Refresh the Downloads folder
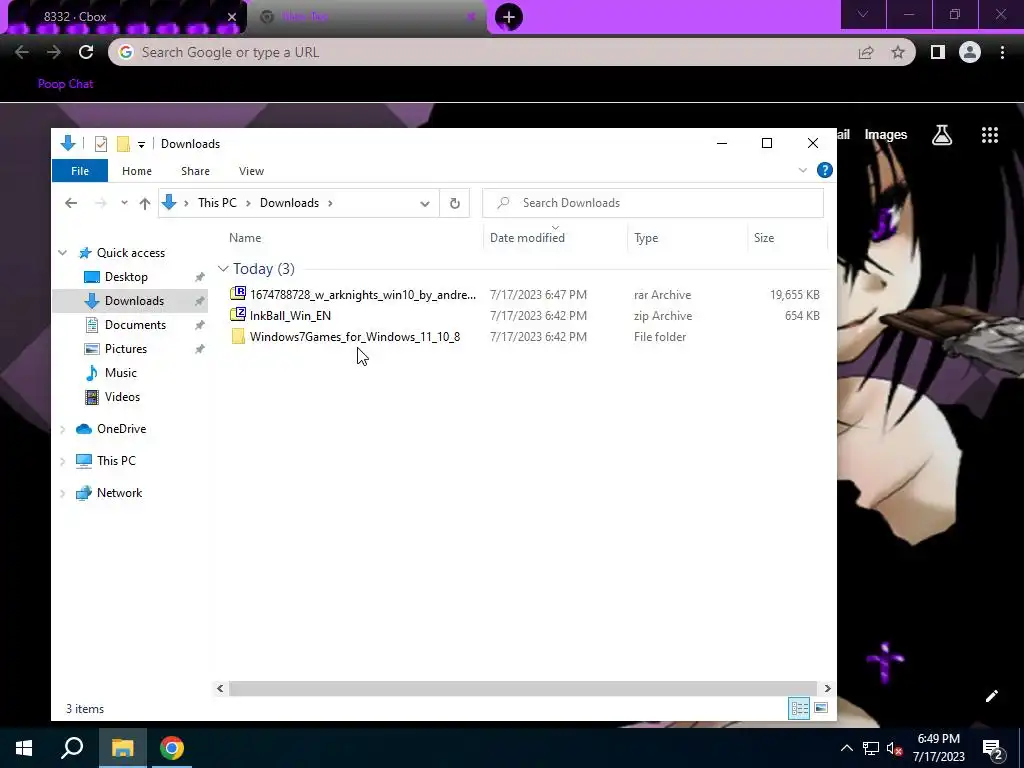 tap(455, 203)
